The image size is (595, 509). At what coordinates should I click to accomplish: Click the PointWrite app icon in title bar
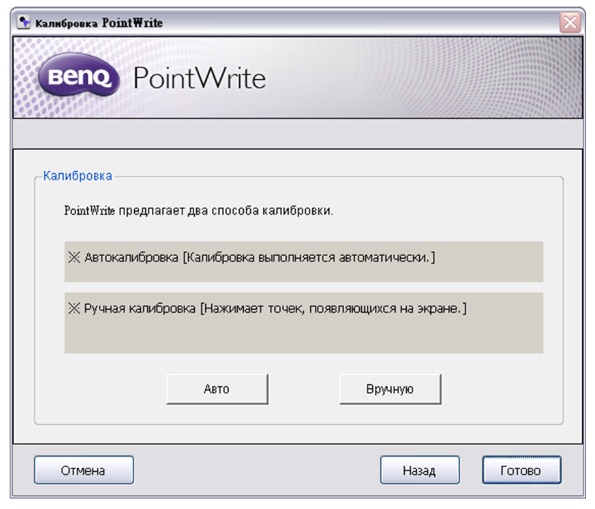(x=24, y=22)
